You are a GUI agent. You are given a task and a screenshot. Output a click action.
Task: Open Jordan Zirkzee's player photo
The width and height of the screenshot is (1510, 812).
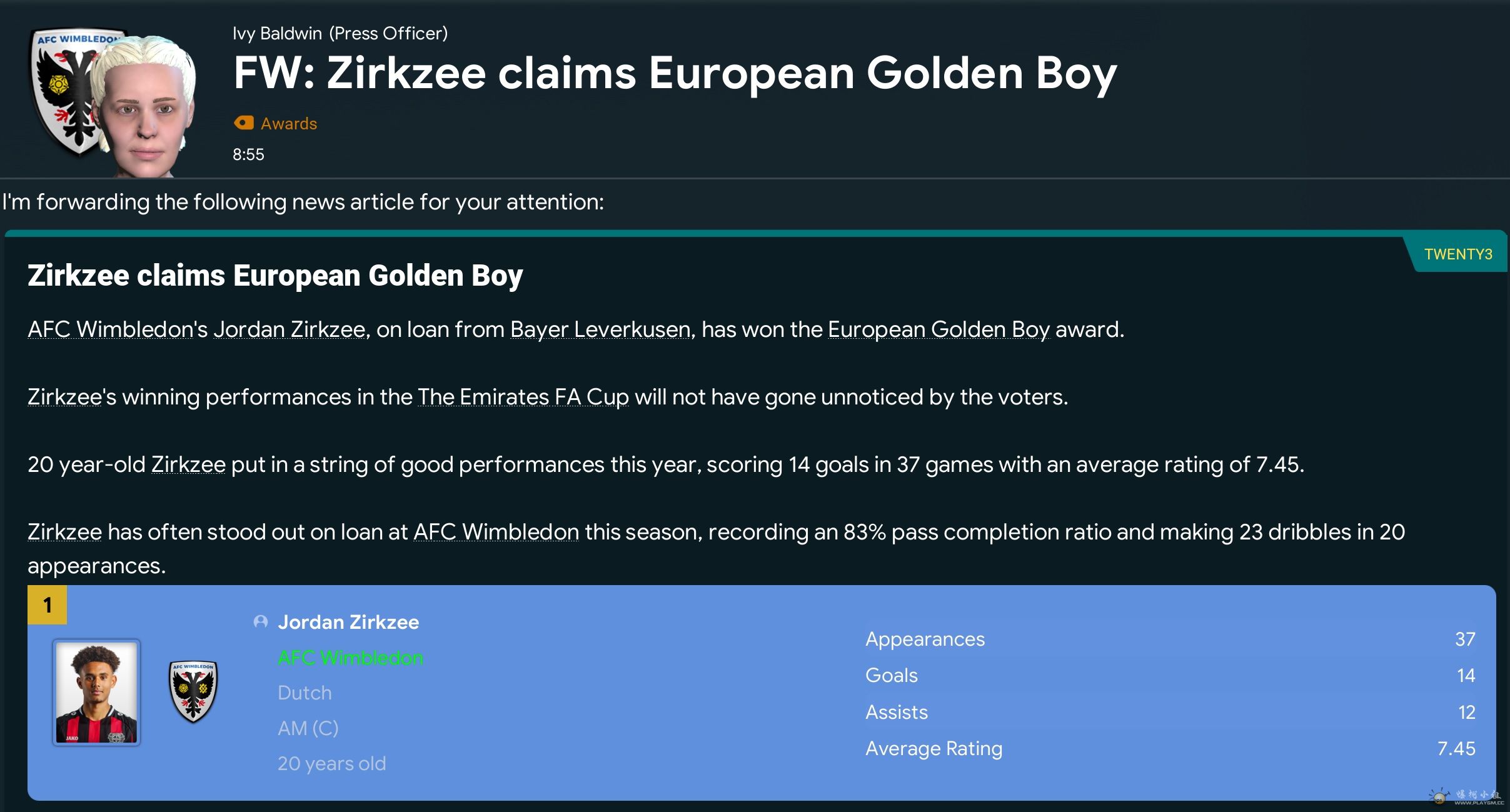coord(96,692)
